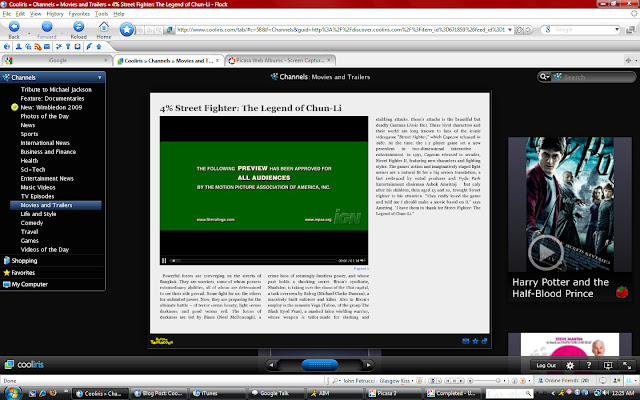640x400 pixels.
Task: Select Photos of the Day channel
Action: tap(44, 116)
